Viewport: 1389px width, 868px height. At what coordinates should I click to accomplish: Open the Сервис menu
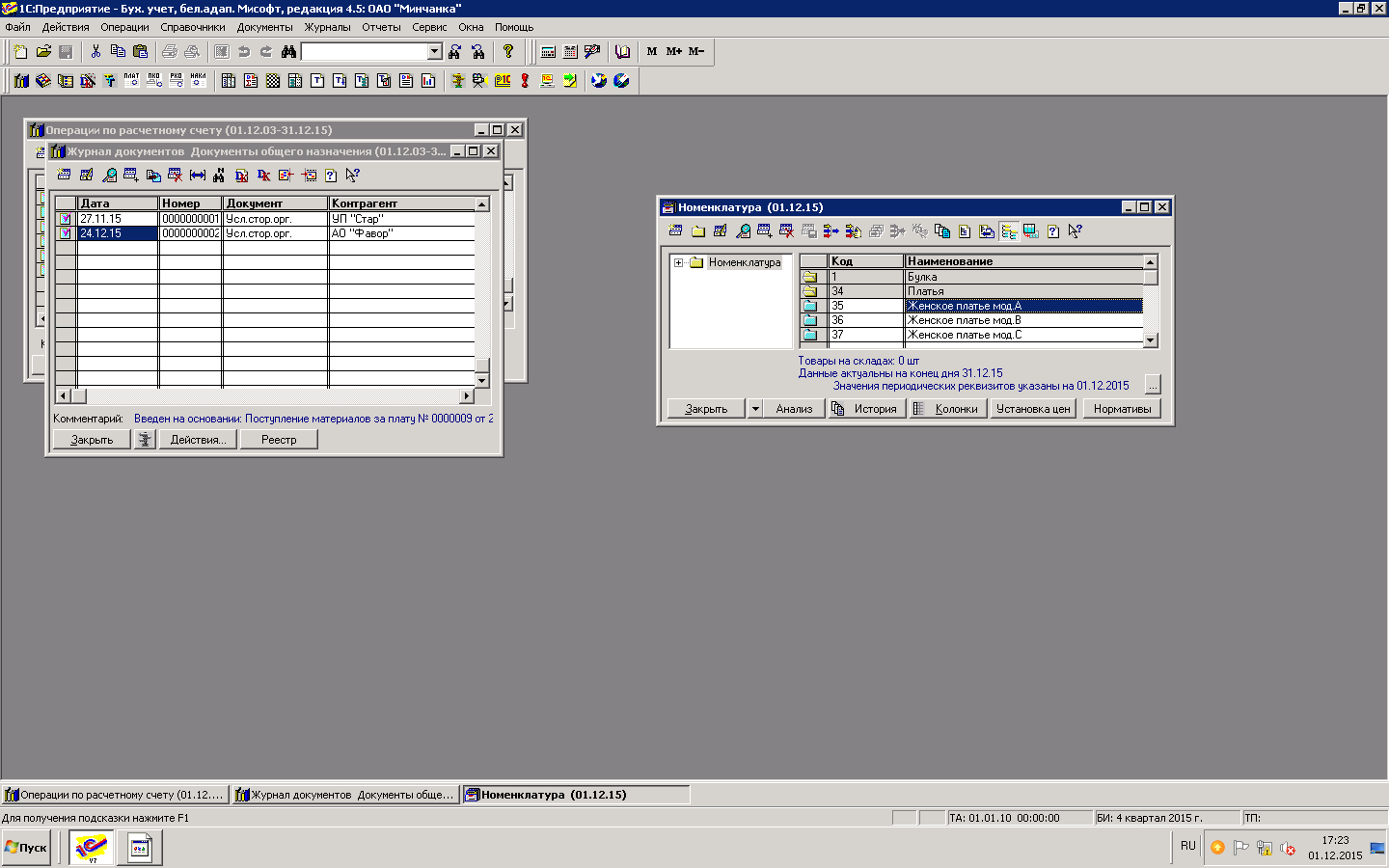(429, 27)
